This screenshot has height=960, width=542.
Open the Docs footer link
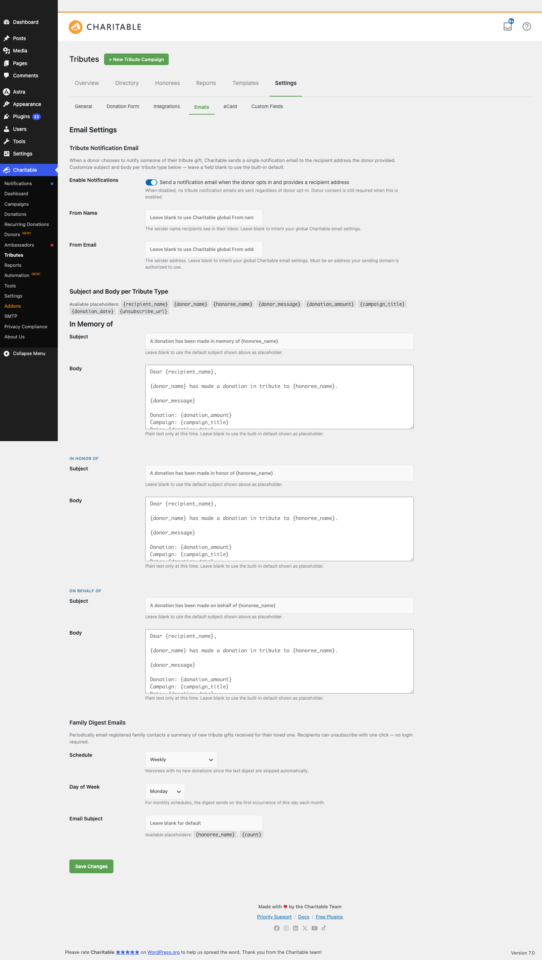[304, 917]
